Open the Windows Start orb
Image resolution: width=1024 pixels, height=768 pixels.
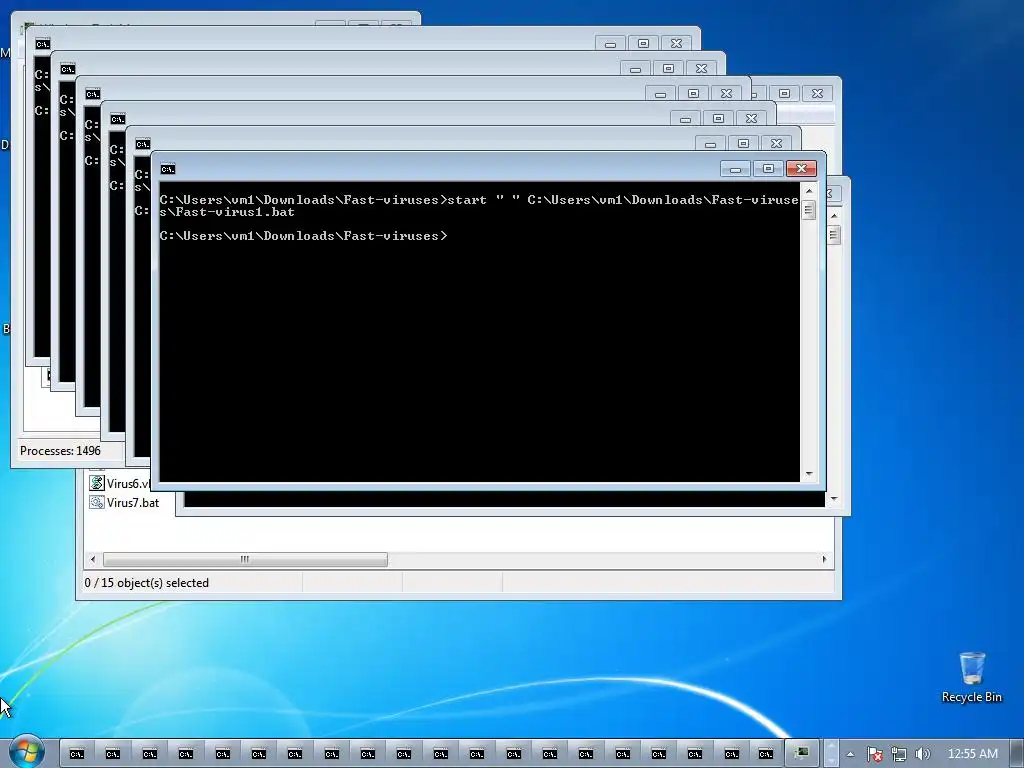point(26,752)
